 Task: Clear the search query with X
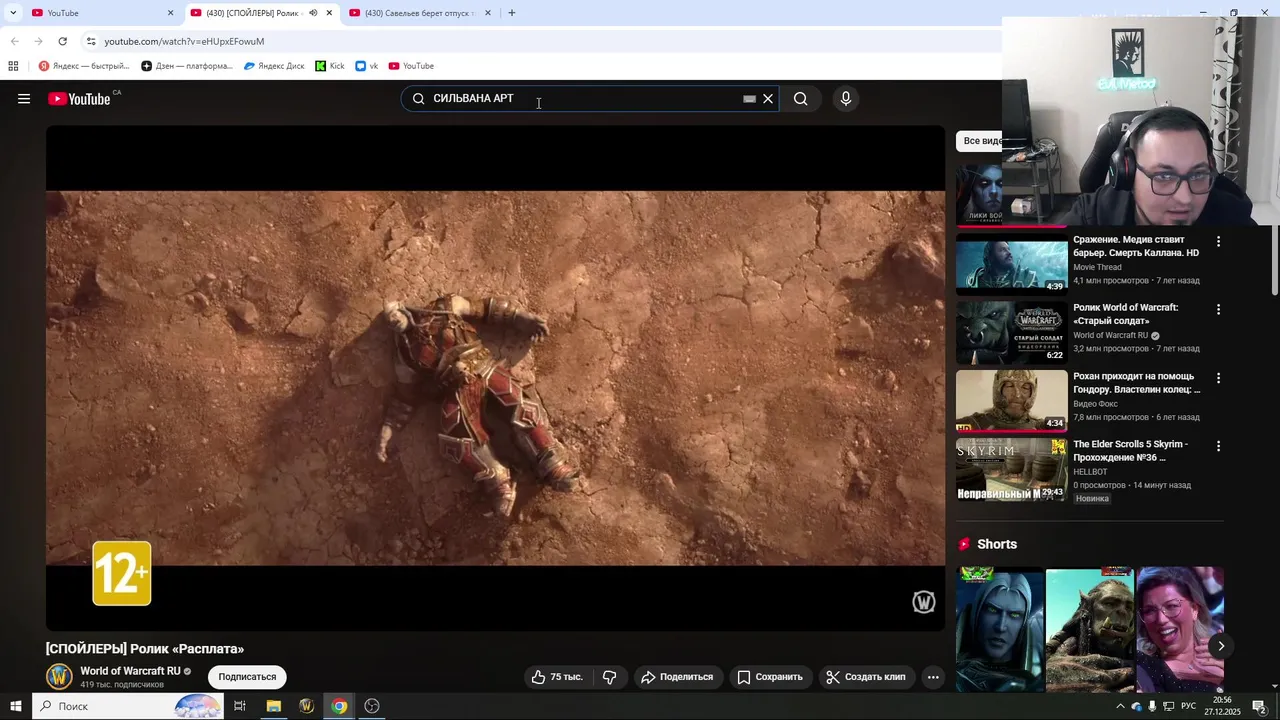click(x=768, y=99)
